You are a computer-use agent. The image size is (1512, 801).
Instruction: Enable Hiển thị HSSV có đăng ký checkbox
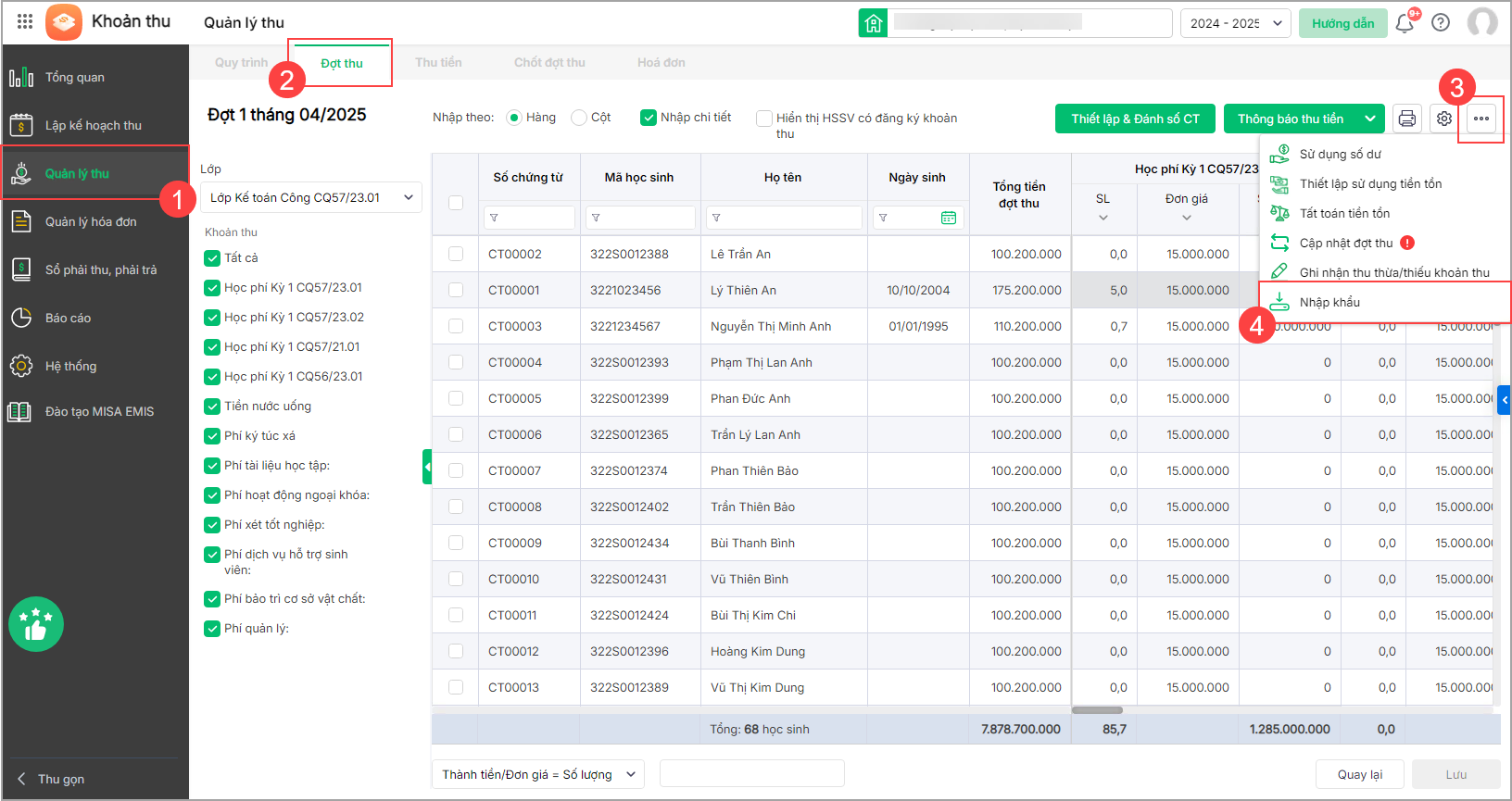(x=764, y=119)
